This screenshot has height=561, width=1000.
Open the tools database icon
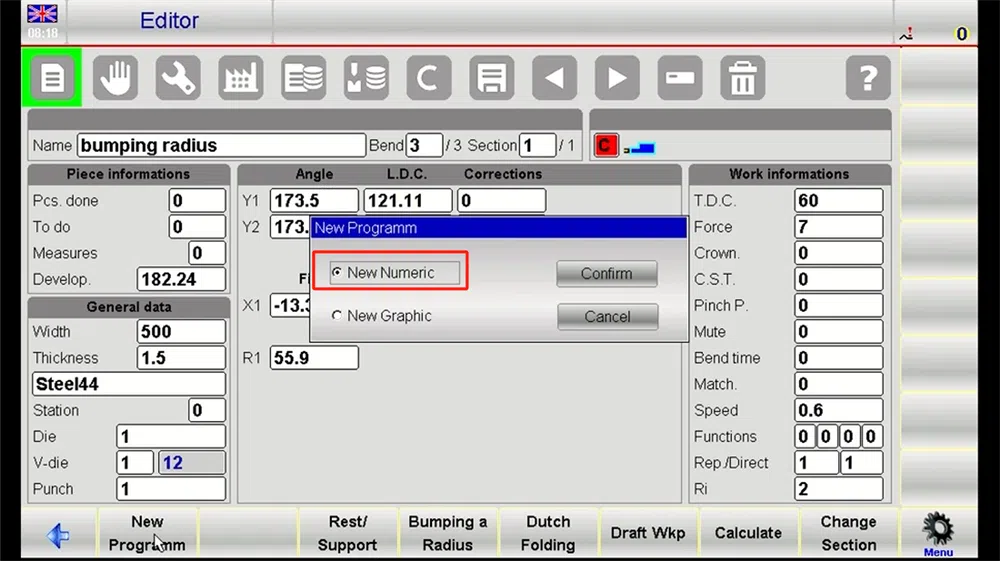click(366, 78)
